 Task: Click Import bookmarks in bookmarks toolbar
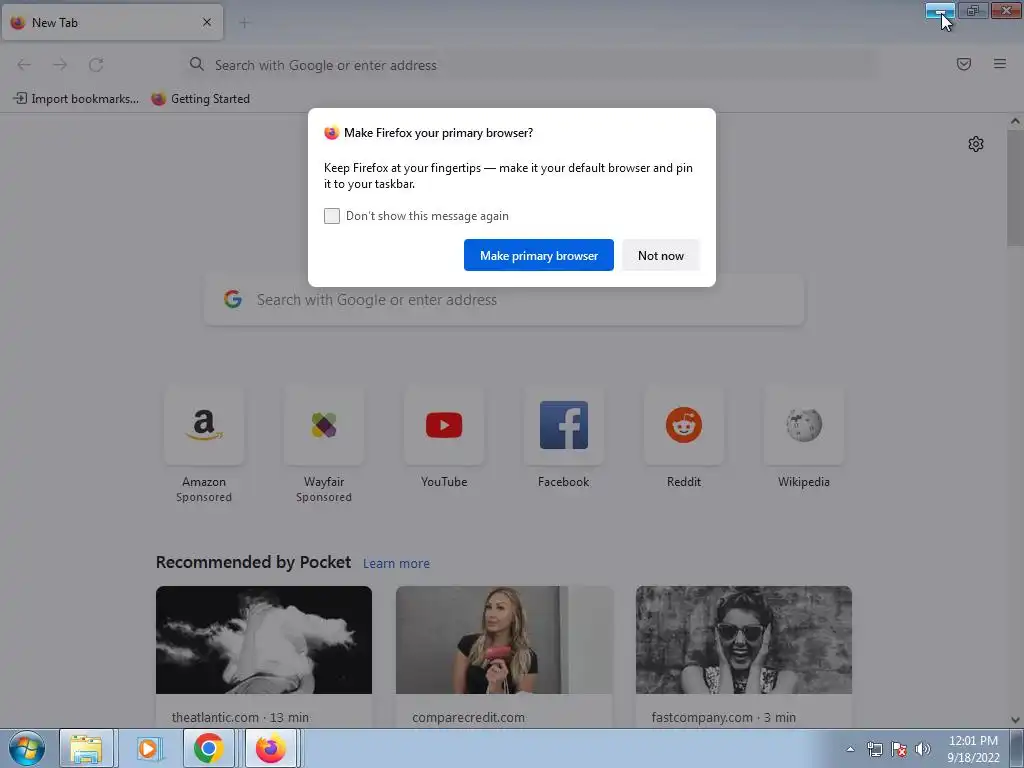(76, 99)
